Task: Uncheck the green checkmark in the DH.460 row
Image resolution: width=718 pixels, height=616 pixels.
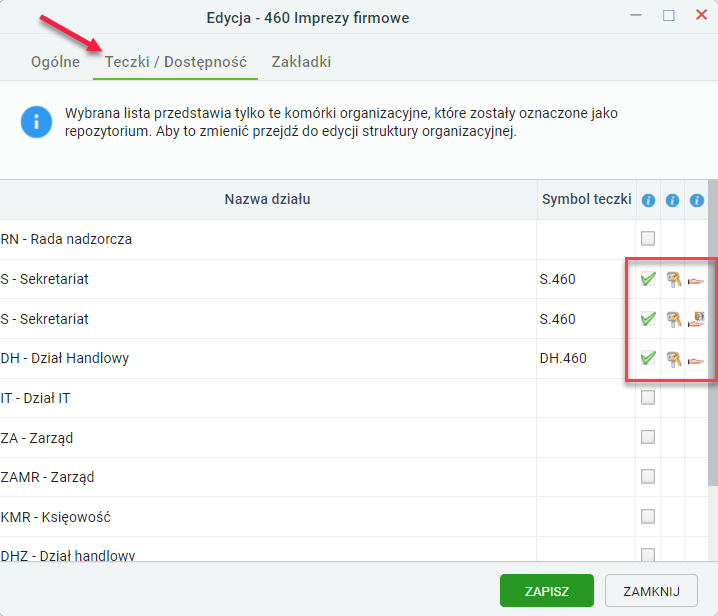Action: coord(648,358)
